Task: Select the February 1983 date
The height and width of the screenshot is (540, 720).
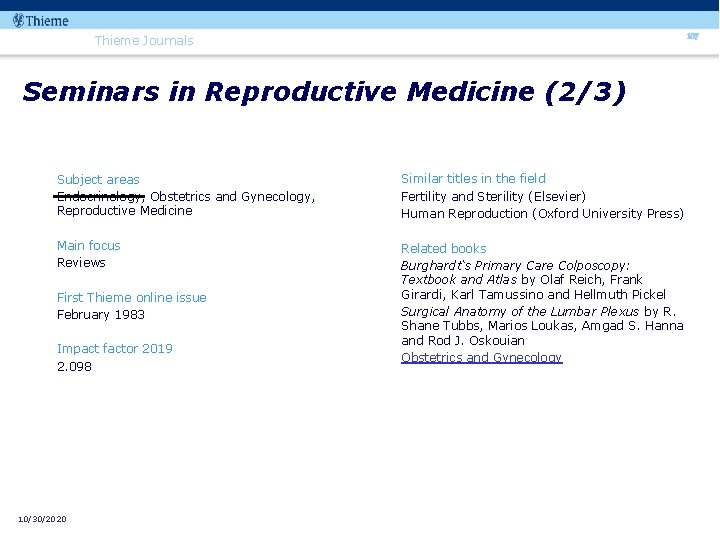Action: [x=101, y=315]
